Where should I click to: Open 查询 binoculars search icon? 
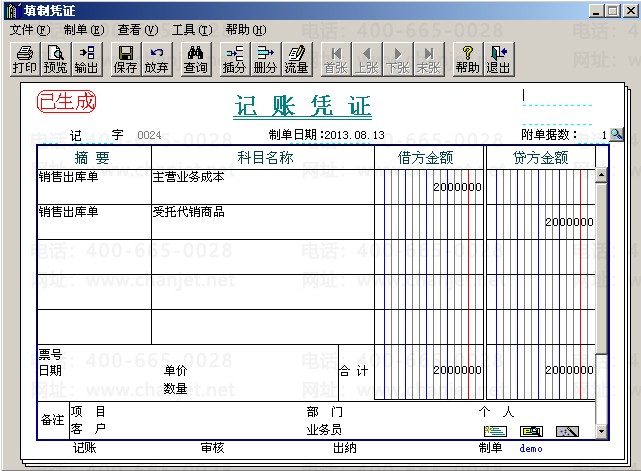pos(195,60)
